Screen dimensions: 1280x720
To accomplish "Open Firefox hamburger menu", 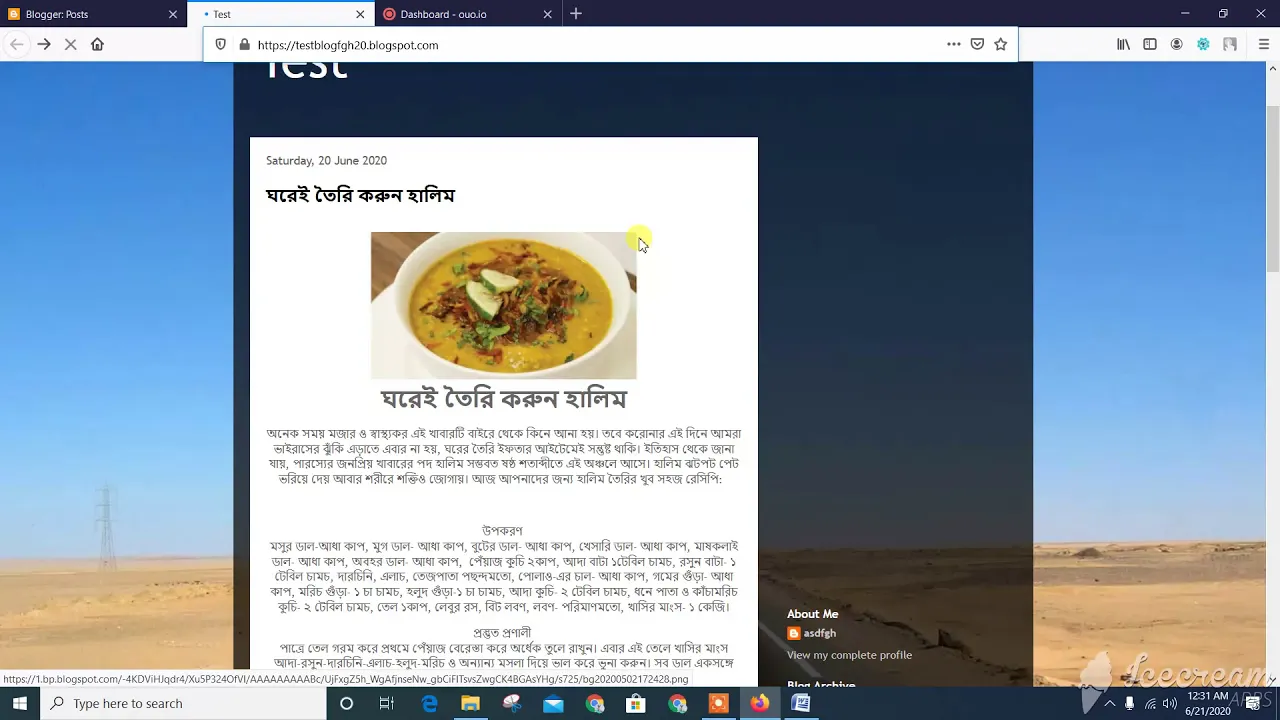I will click(x=1263, y=44).
